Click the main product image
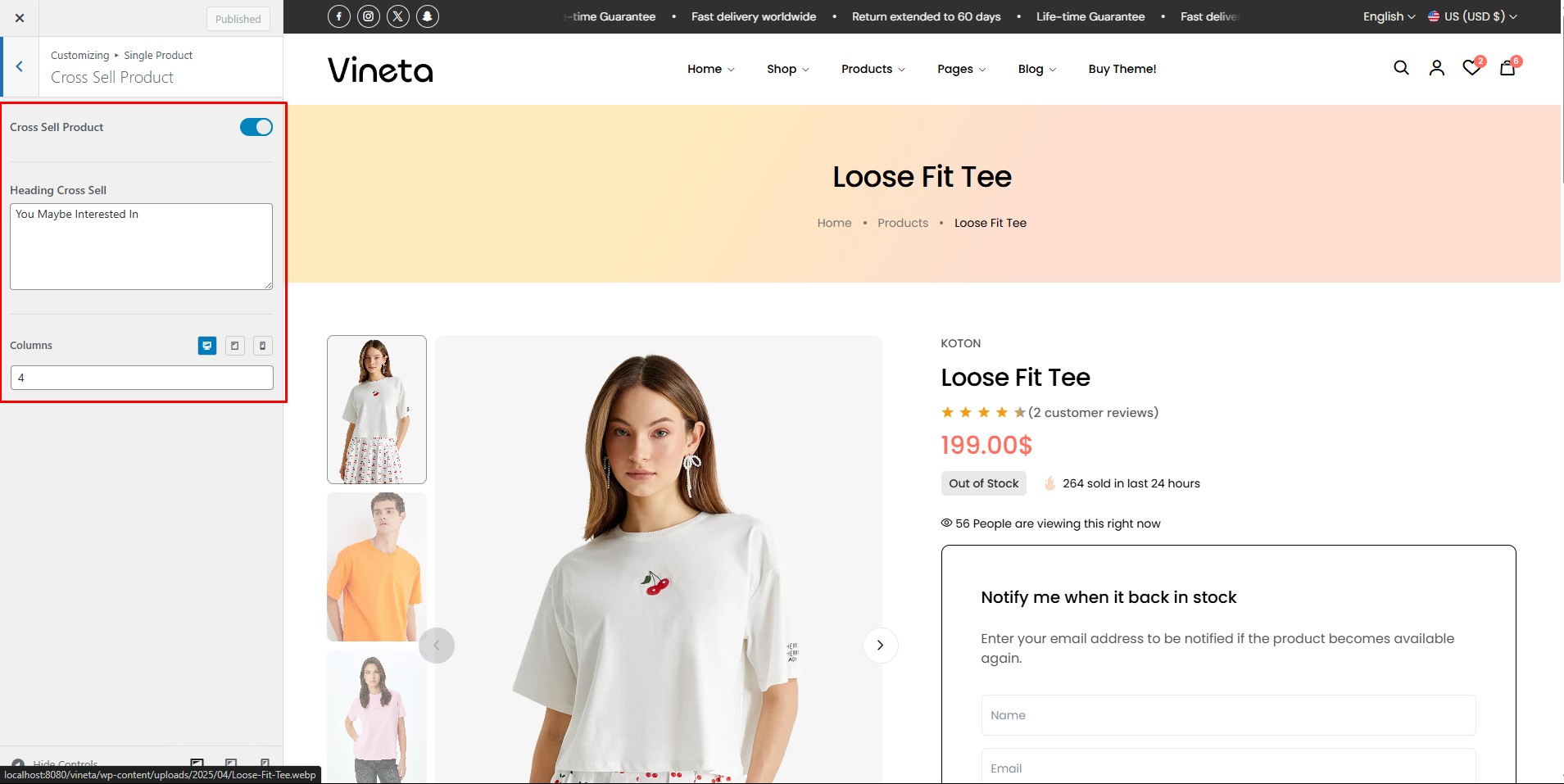The image size is (1564, 784). click(x=659, y=560)
